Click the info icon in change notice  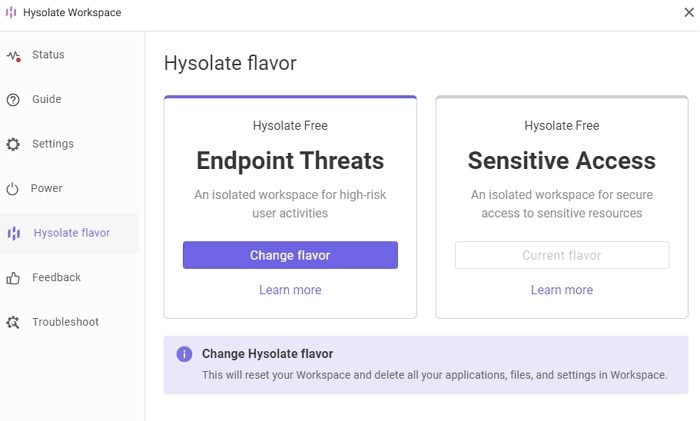click(x=184, y=354)
